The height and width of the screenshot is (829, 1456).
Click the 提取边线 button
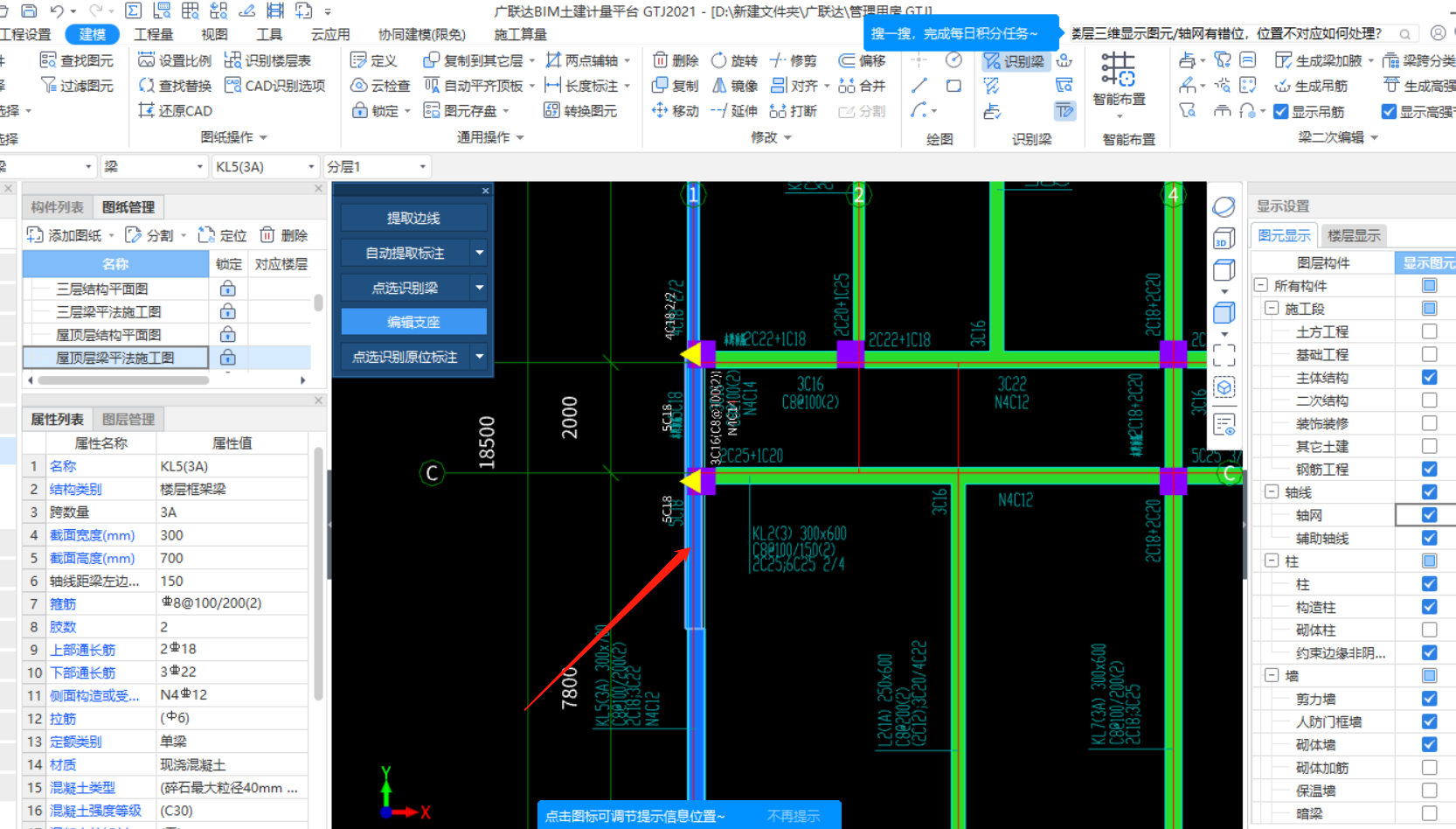pos(413,218)
